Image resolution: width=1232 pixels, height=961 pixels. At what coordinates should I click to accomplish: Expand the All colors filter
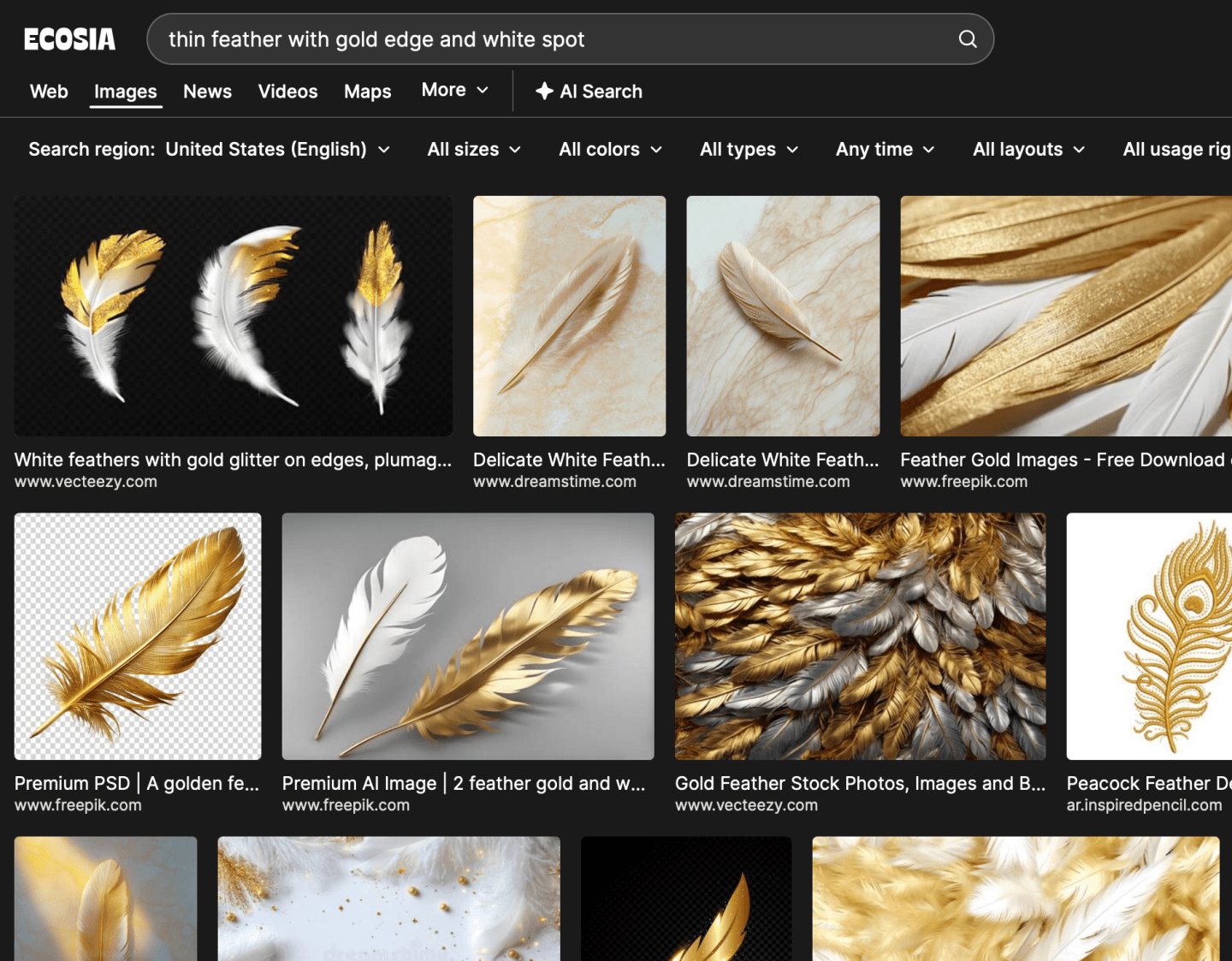pos(609,149)
